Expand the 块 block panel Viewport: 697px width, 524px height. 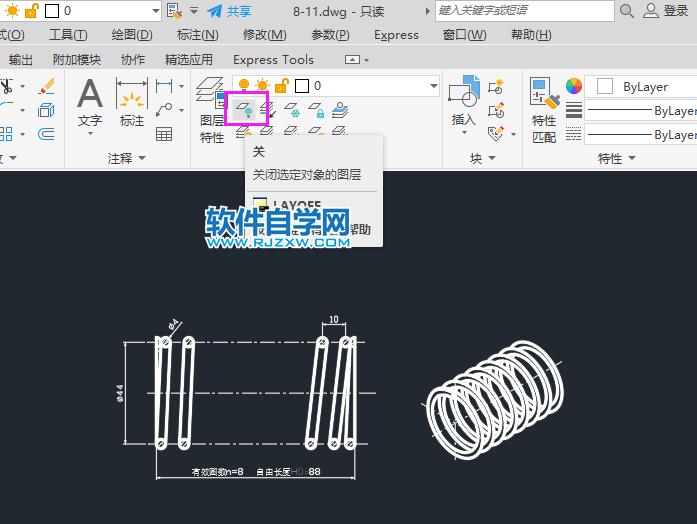[483, 158]
